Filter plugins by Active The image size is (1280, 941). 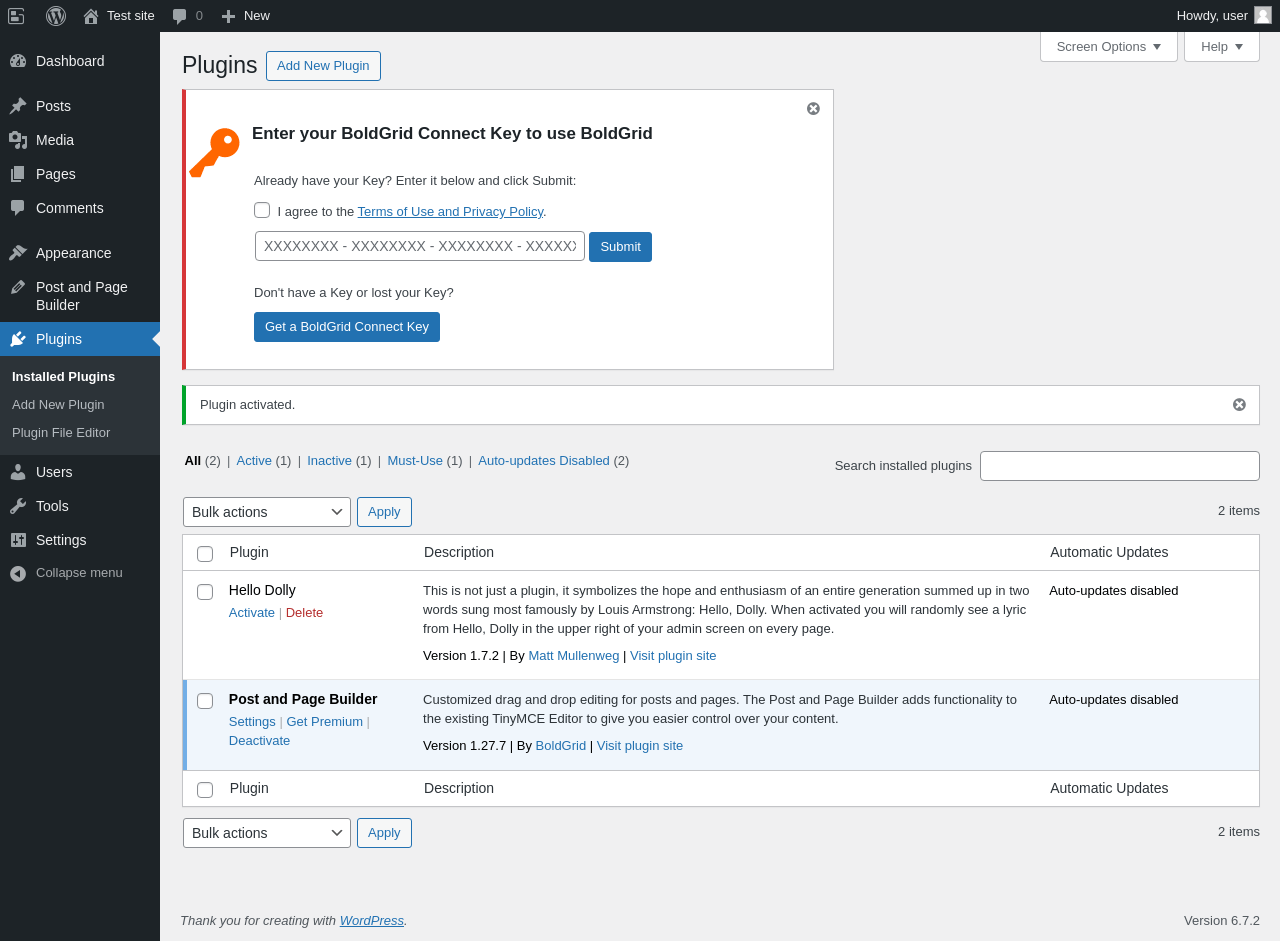pyautogui.click(x=254, y=460)
